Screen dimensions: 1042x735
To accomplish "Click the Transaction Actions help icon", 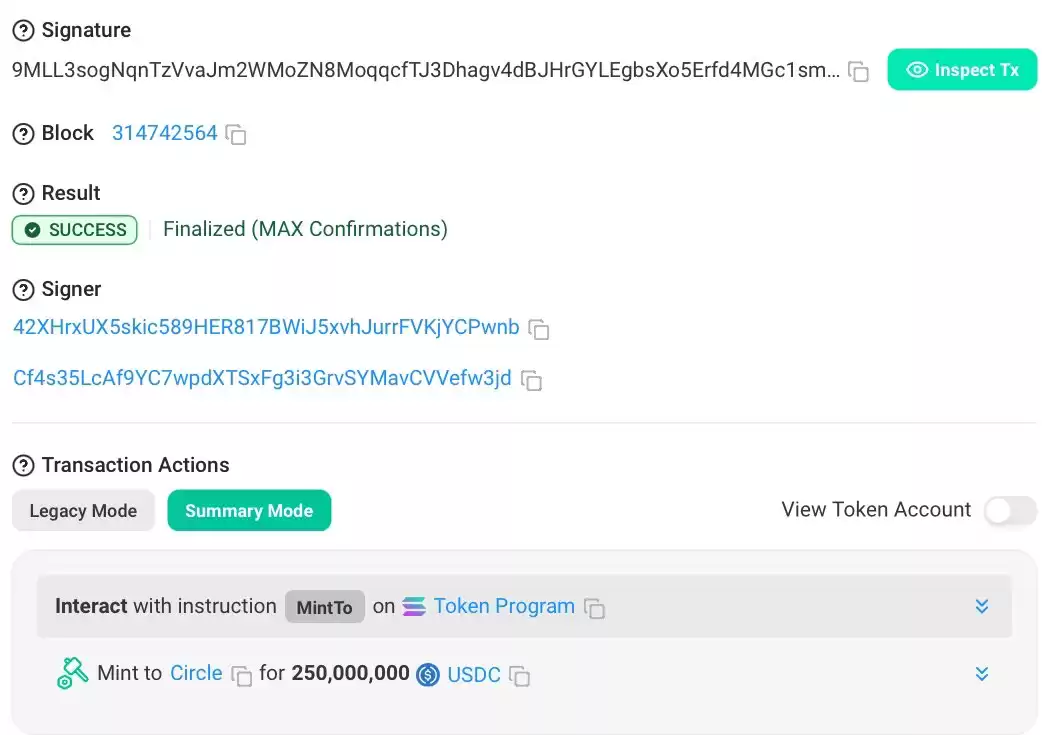I will 23,465.
